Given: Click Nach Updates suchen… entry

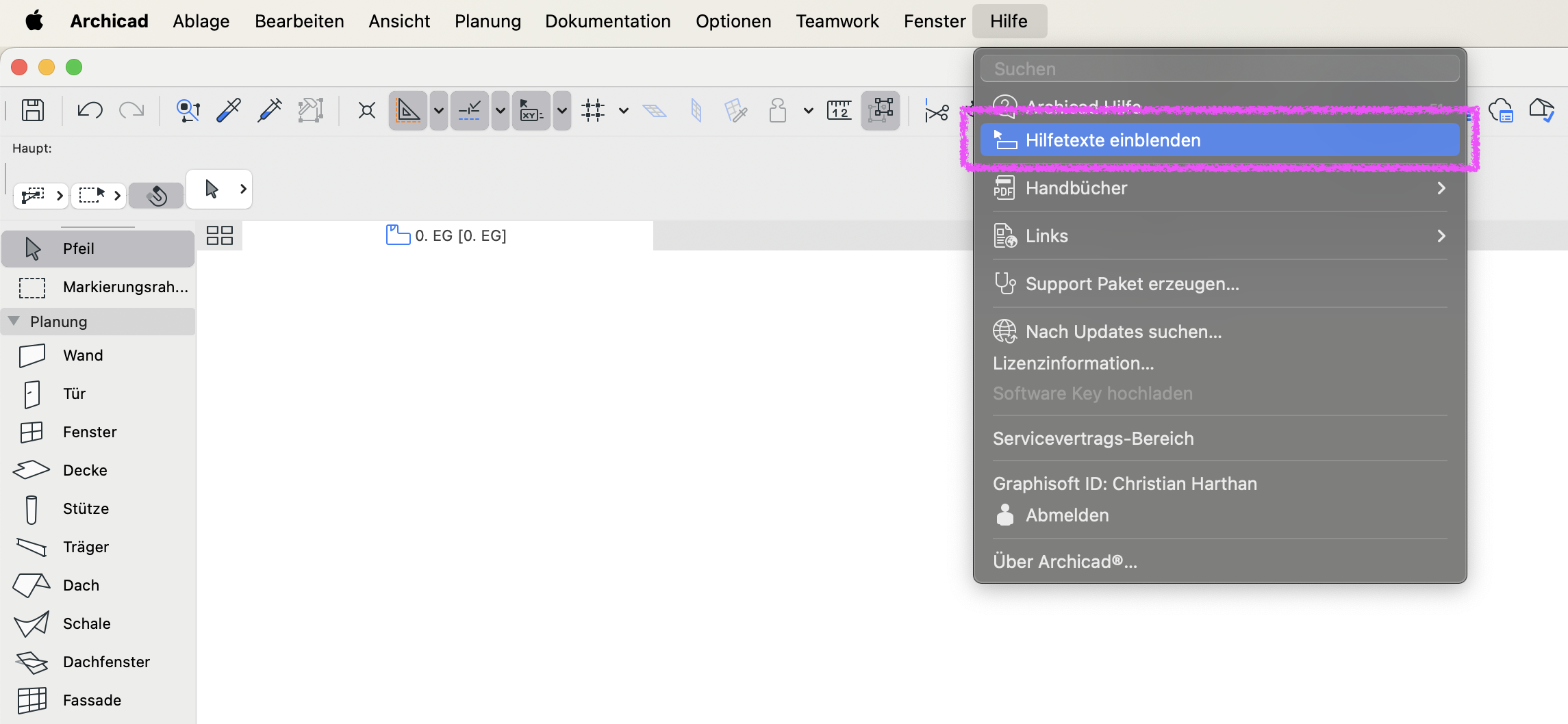Looking at the screenshot, I should [x=1220, y=332].
